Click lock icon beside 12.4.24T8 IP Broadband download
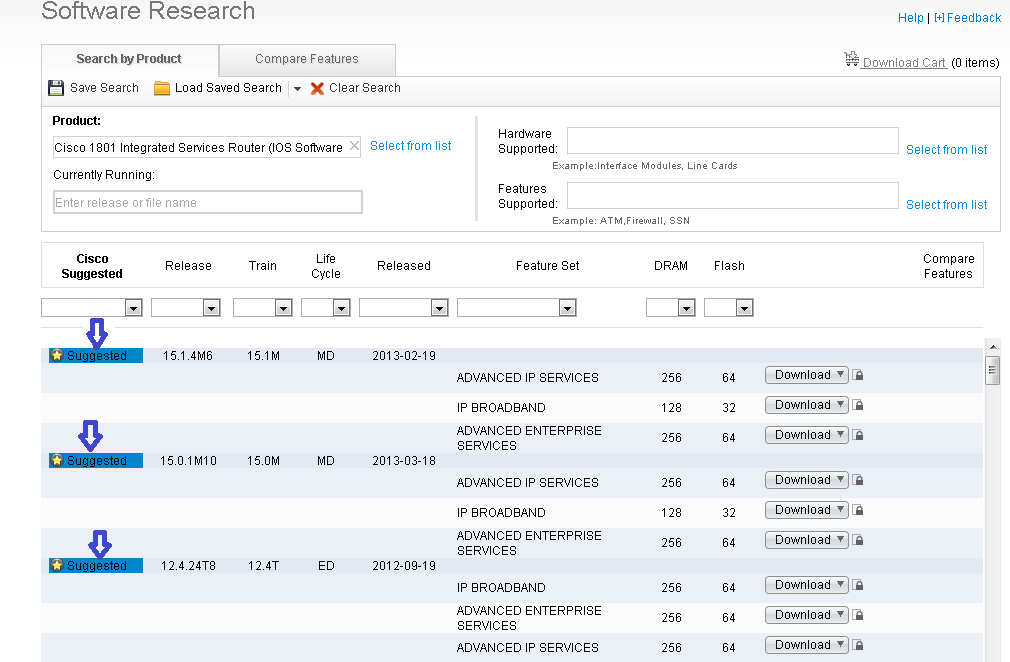The image size is (1010, 662). [858, 585]
